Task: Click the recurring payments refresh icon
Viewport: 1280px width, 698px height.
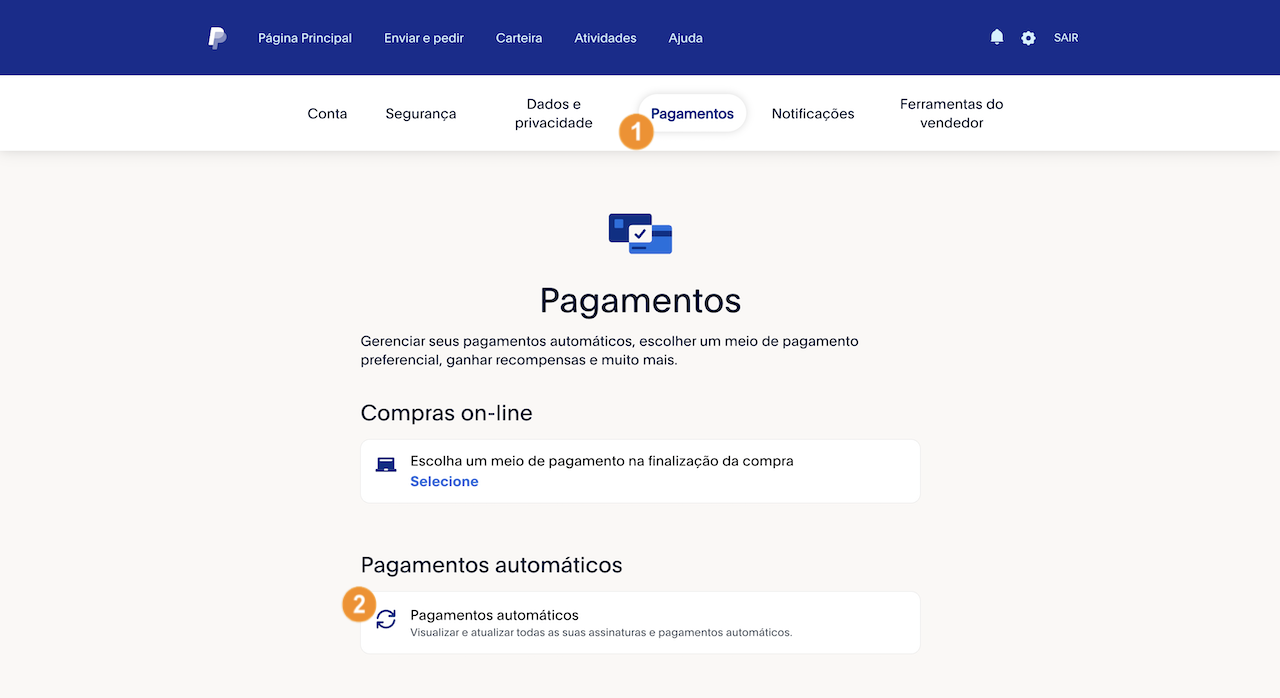Action: click(386, 620)
